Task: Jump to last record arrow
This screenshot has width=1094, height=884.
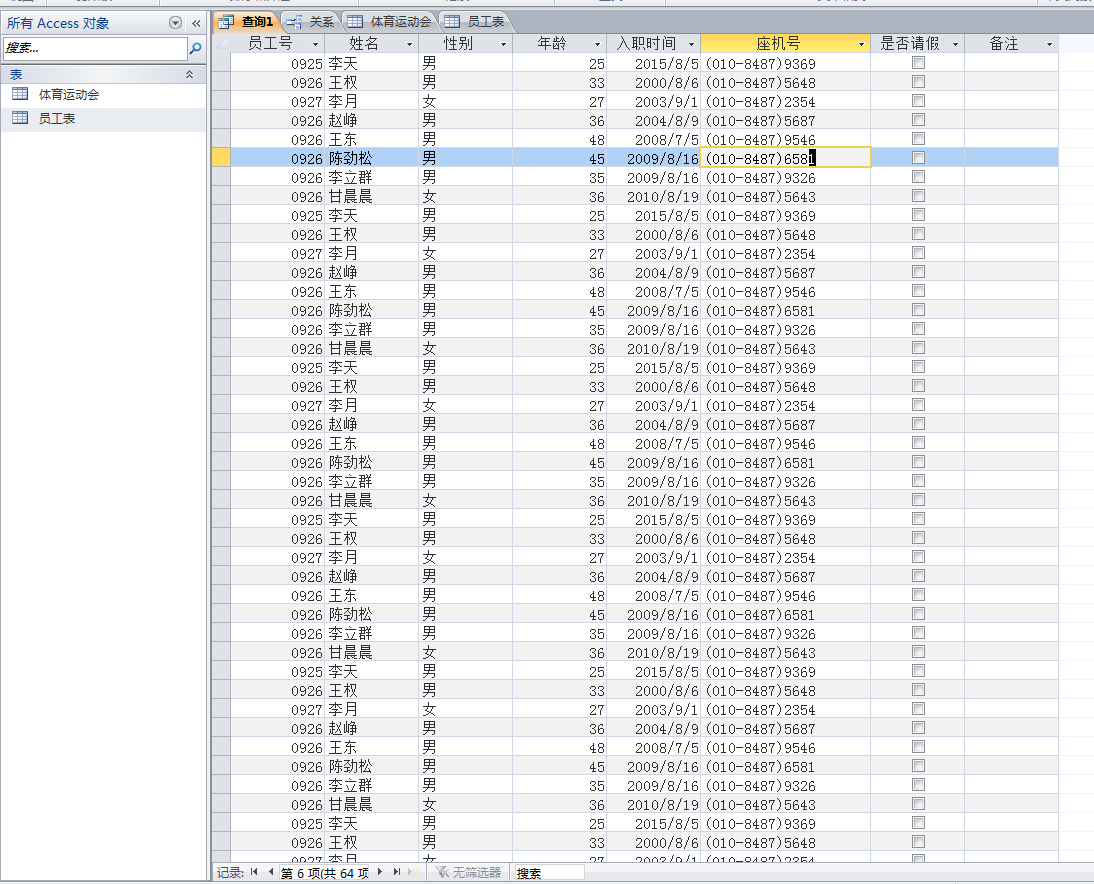Action: click(397, 871)
